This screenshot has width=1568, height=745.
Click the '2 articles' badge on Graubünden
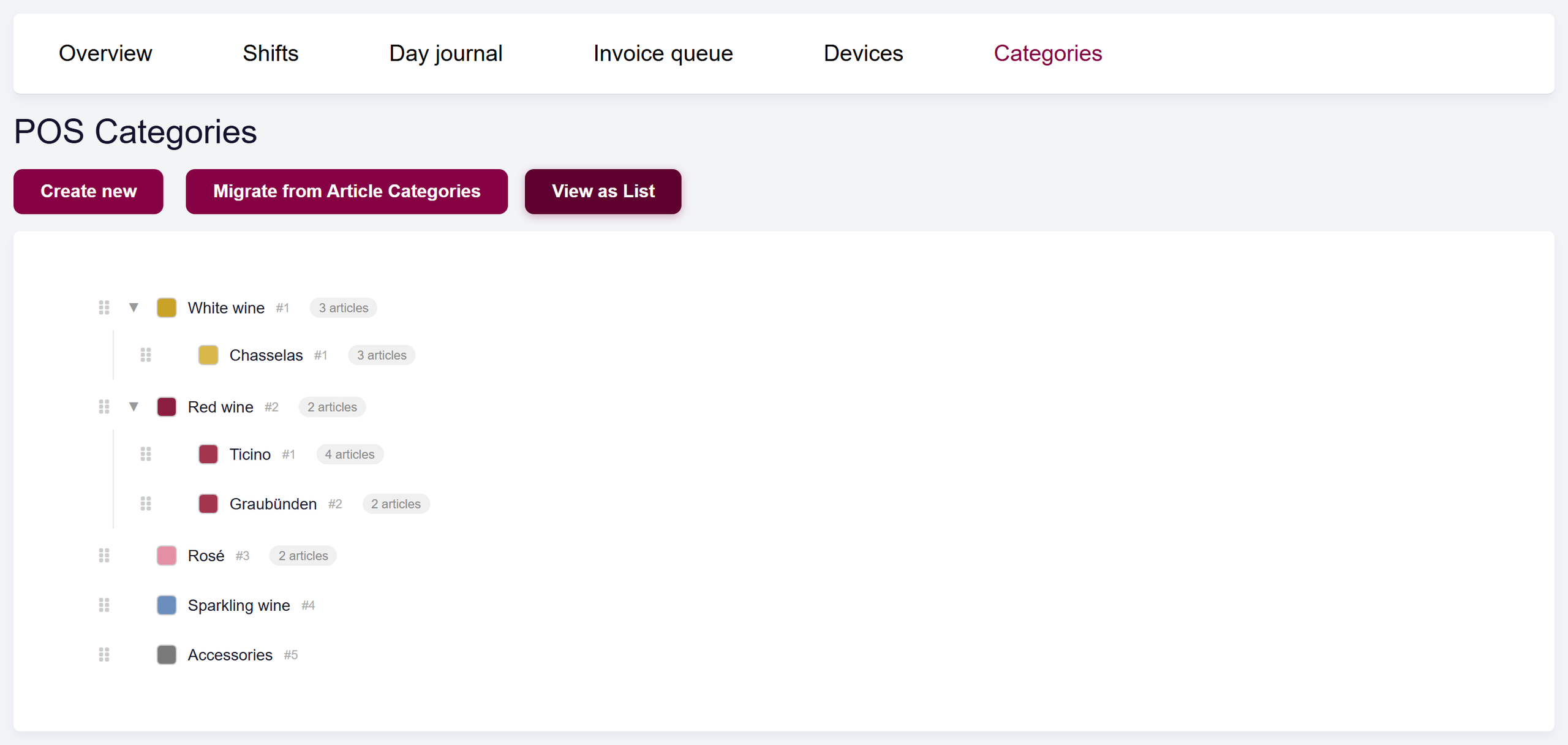pos(396,504)
